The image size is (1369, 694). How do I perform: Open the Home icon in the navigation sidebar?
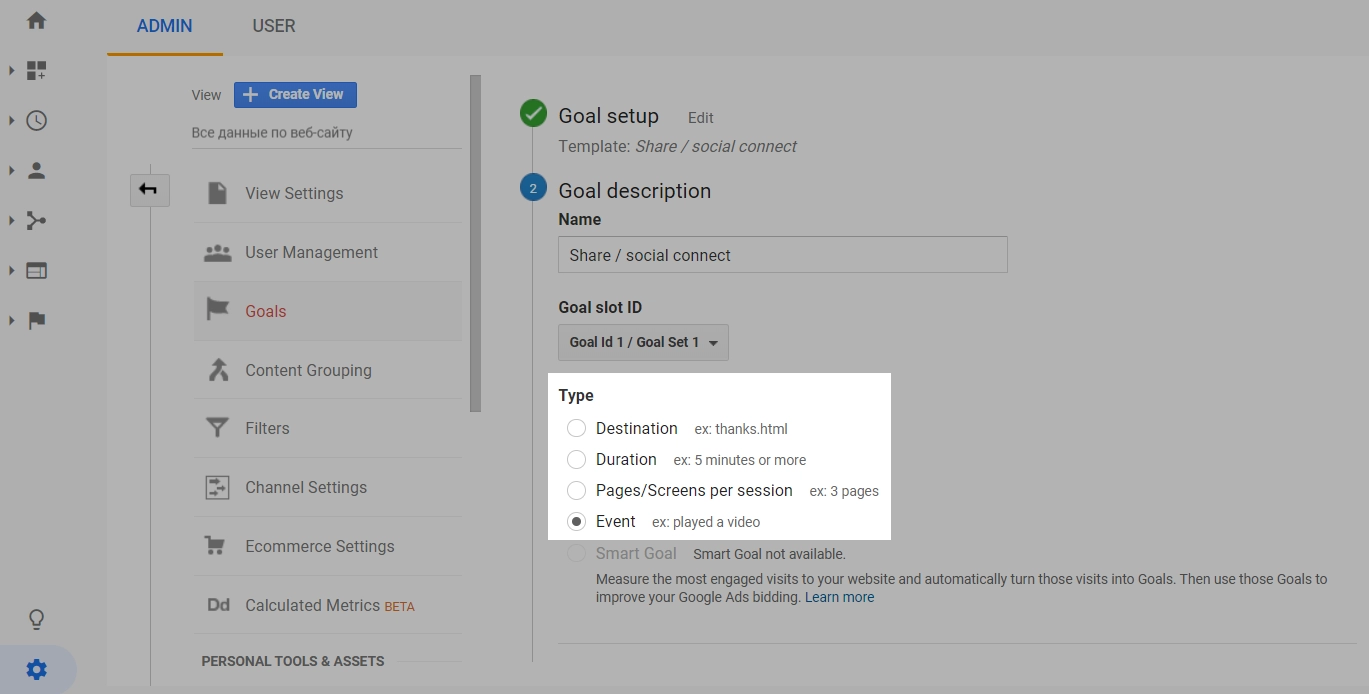click(x=37, y=20)
